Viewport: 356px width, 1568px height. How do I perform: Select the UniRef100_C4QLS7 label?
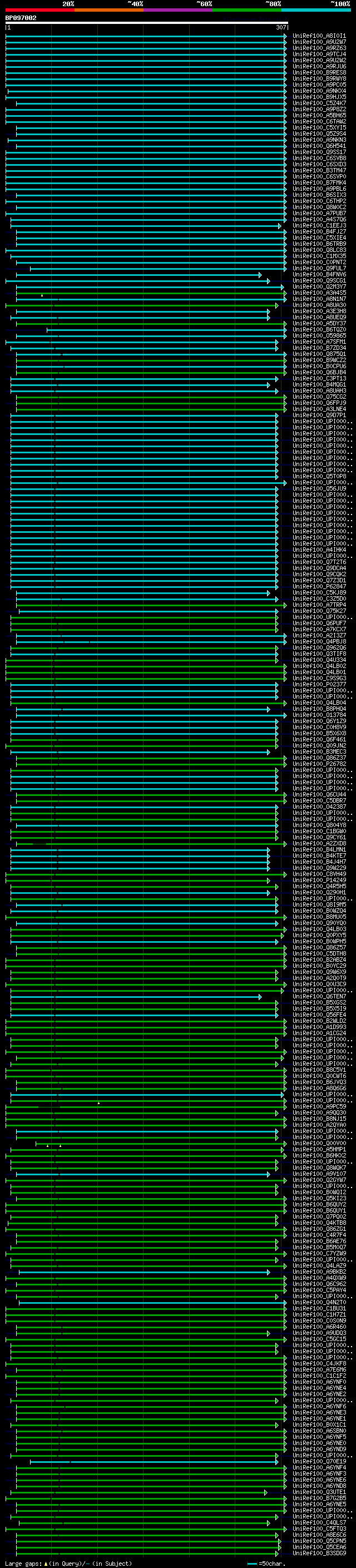coord(319,1523)
